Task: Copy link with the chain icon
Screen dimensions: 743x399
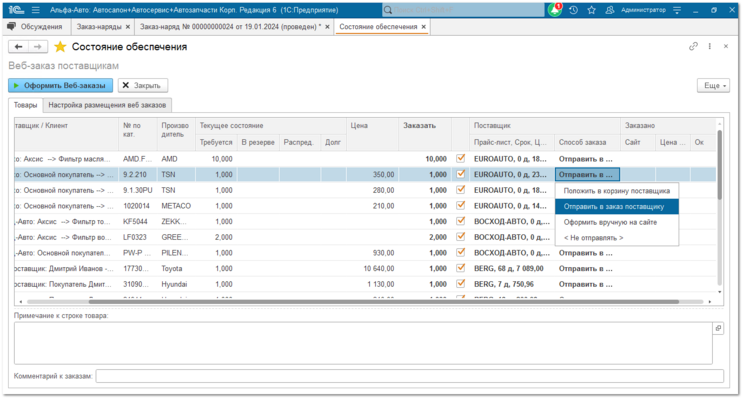Action: pyautogui.click(x=693, y=46)
